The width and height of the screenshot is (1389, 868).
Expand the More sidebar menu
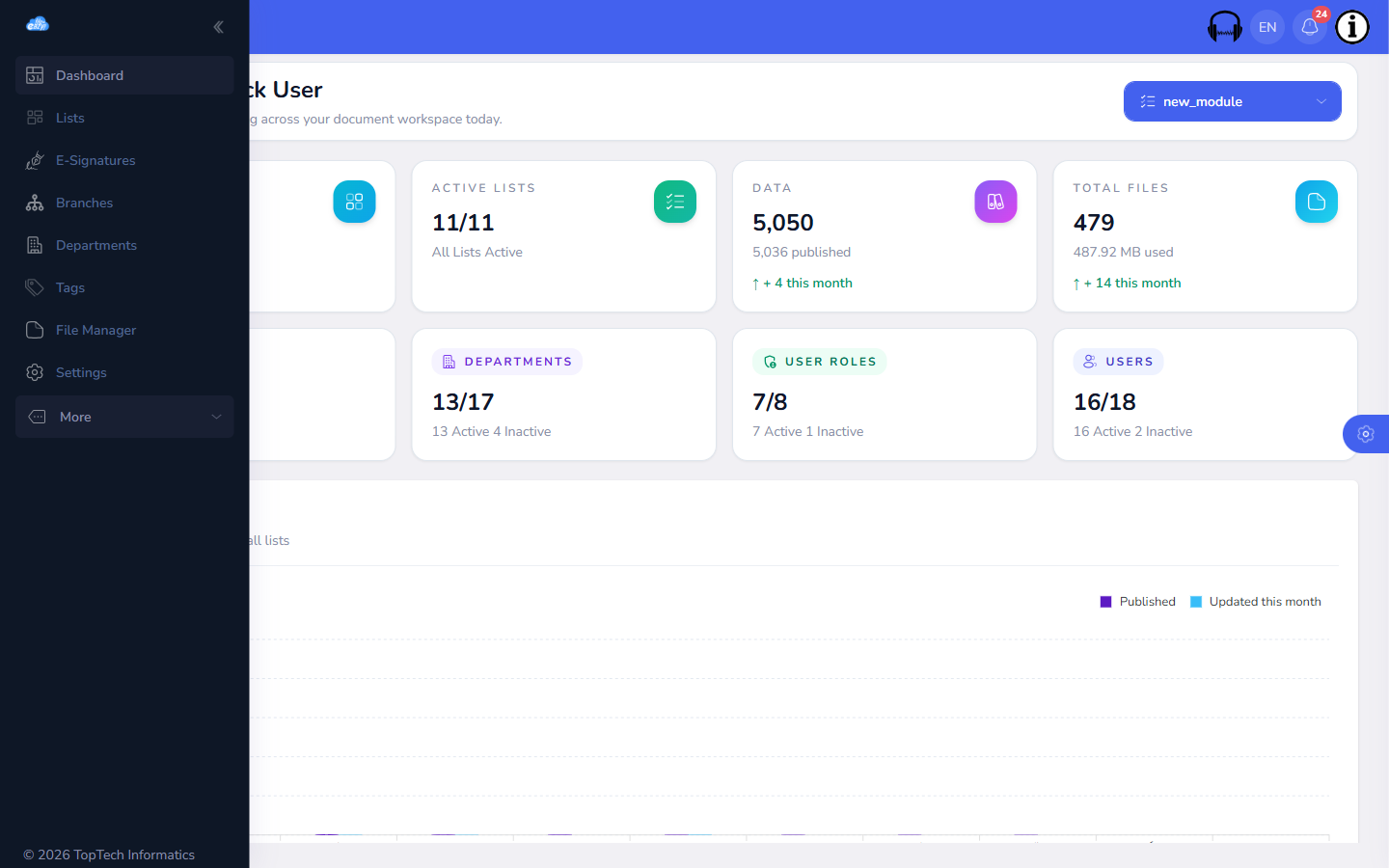point(124,417)
